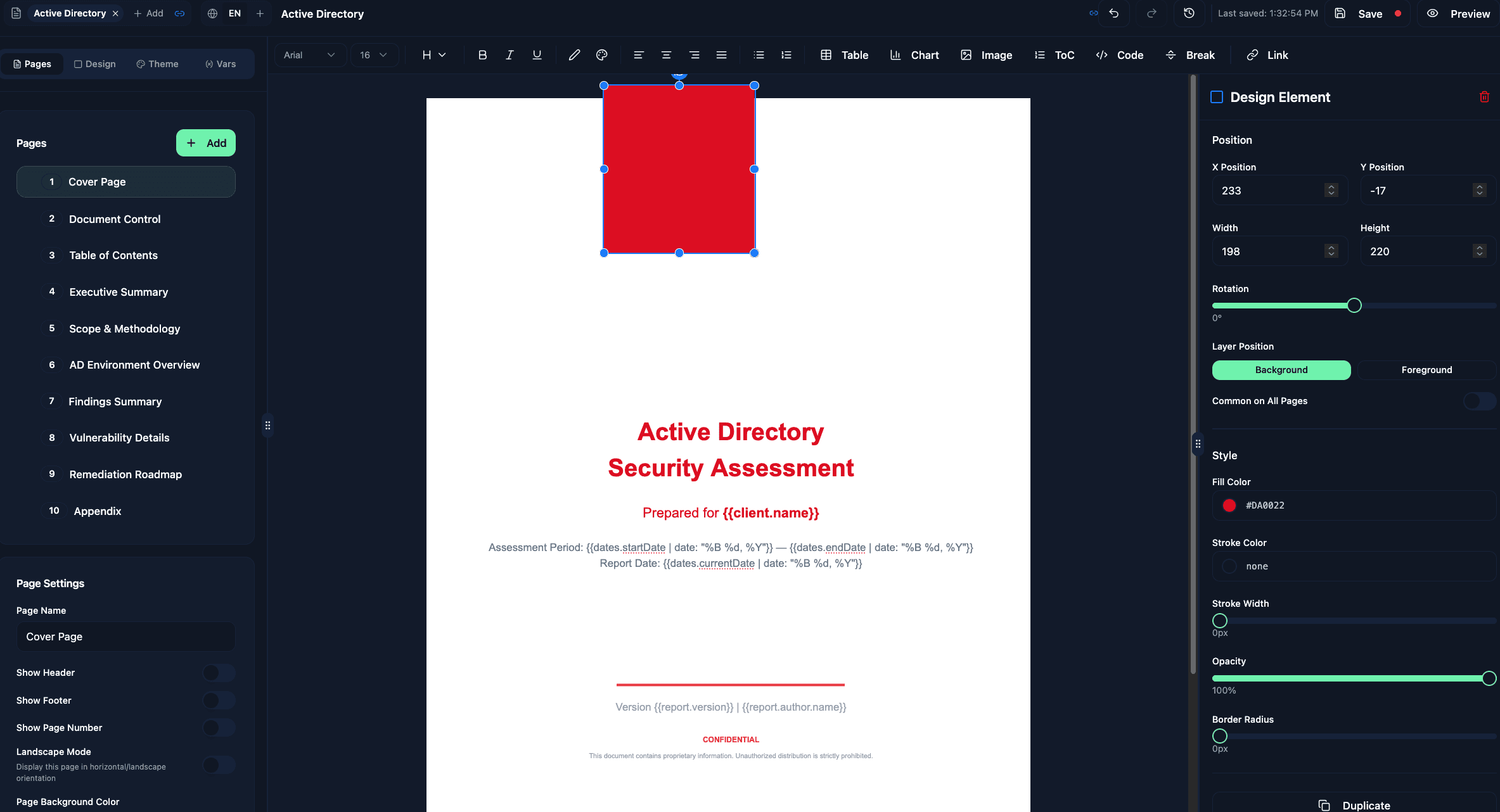Viewport: 1500px width, 812px height.
Task: Open version history clock icon
Action: 1189,13
